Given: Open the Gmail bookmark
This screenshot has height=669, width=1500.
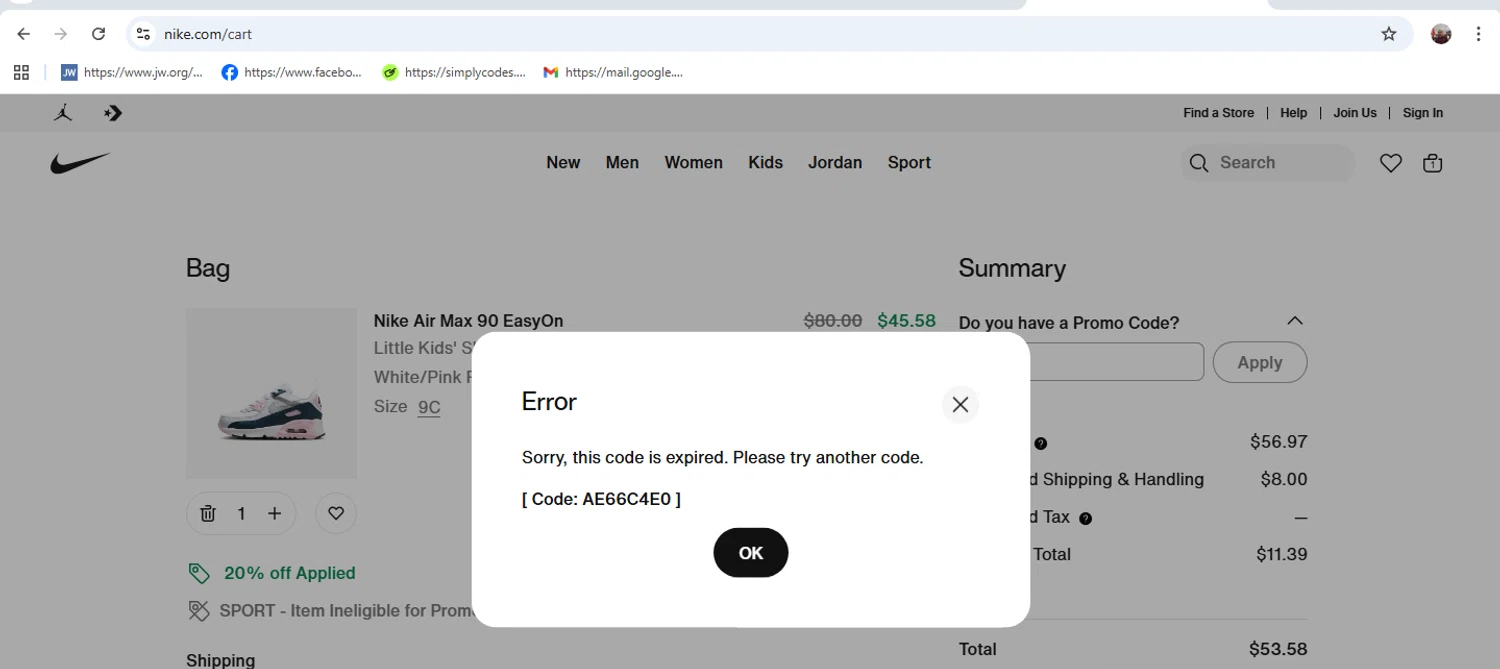Looking at the screenshot, I should pos(613,72).
